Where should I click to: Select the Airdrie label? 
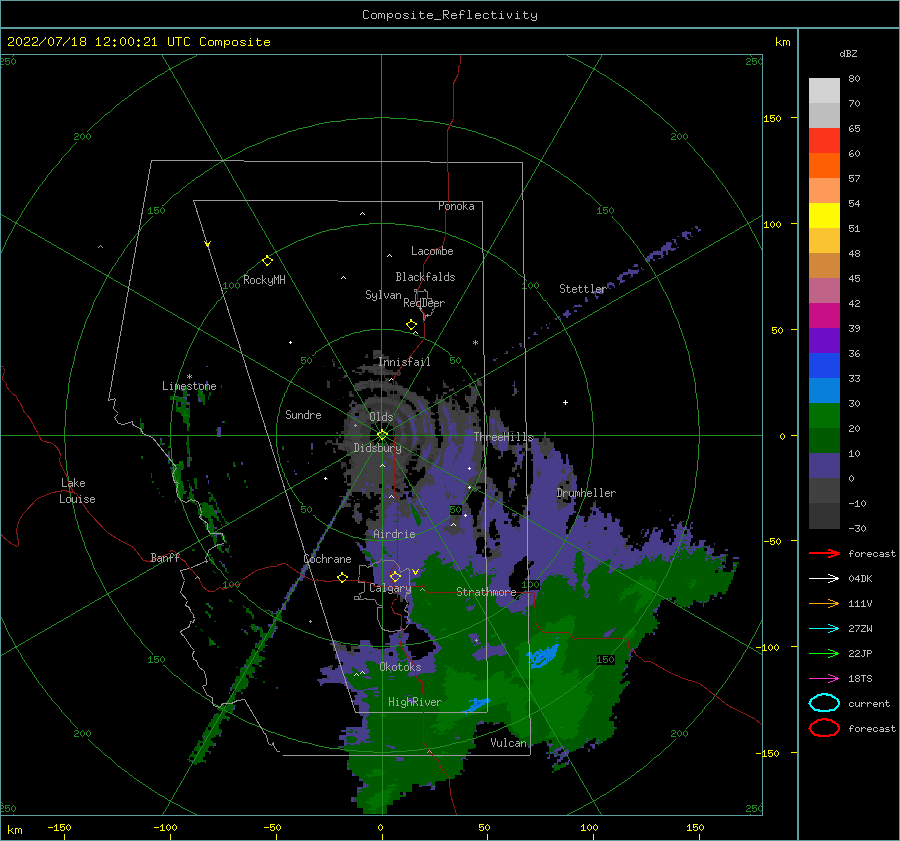pyautogui.click(x=394, y=534)
